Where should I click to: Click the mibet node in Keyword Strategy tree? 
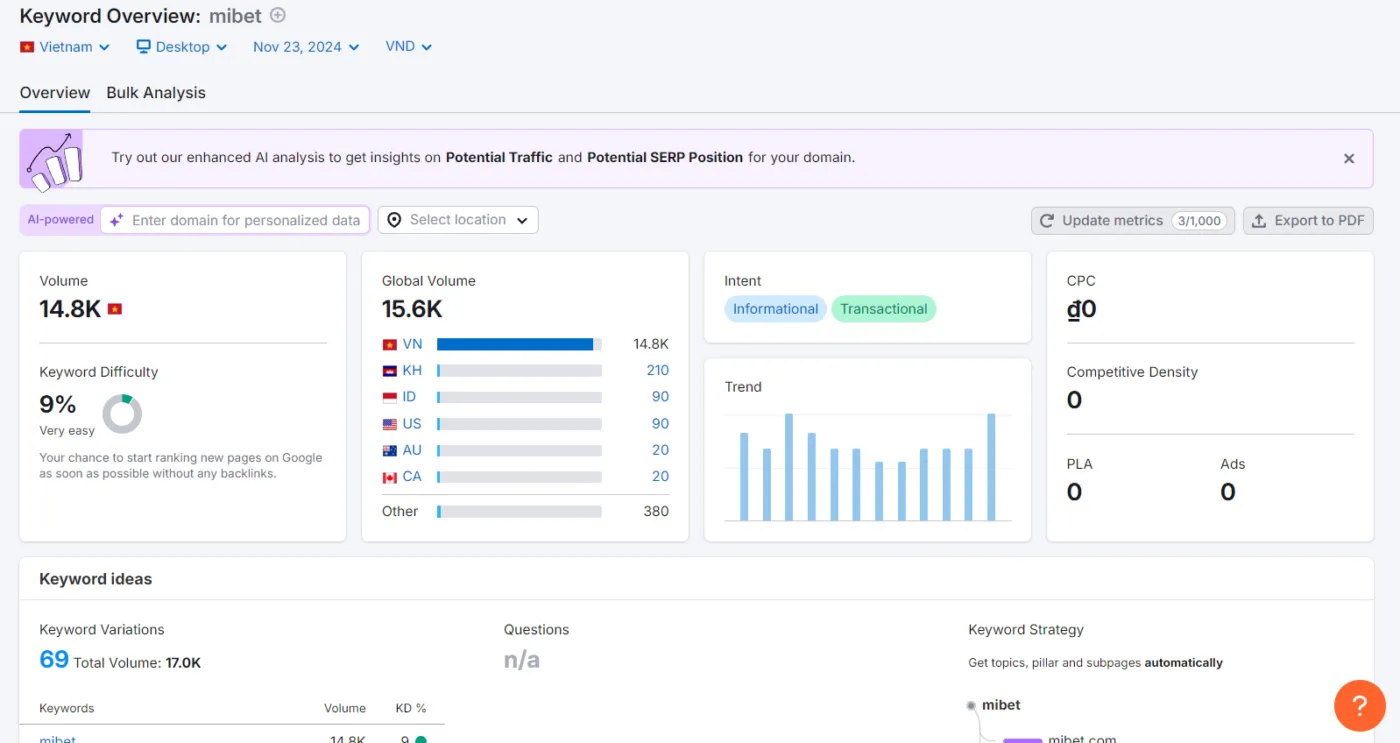coord(1001,705)
